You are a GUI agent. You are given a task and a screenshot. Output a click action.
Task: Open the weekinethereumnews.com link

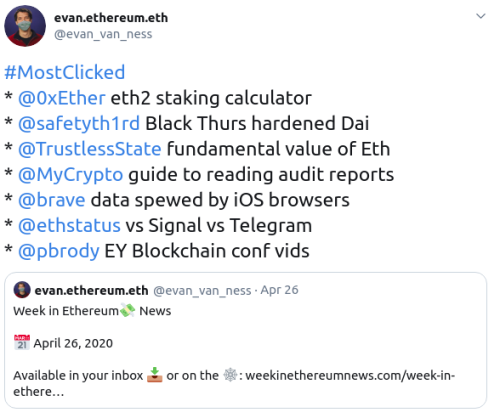(234, 383)
